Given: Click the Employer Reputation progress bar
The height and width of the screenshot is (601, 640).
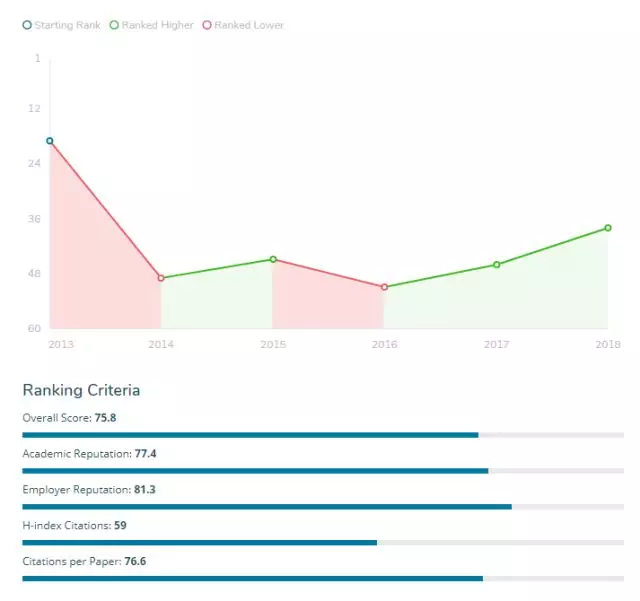Looking at the screenshot, I should coord(323,507).
